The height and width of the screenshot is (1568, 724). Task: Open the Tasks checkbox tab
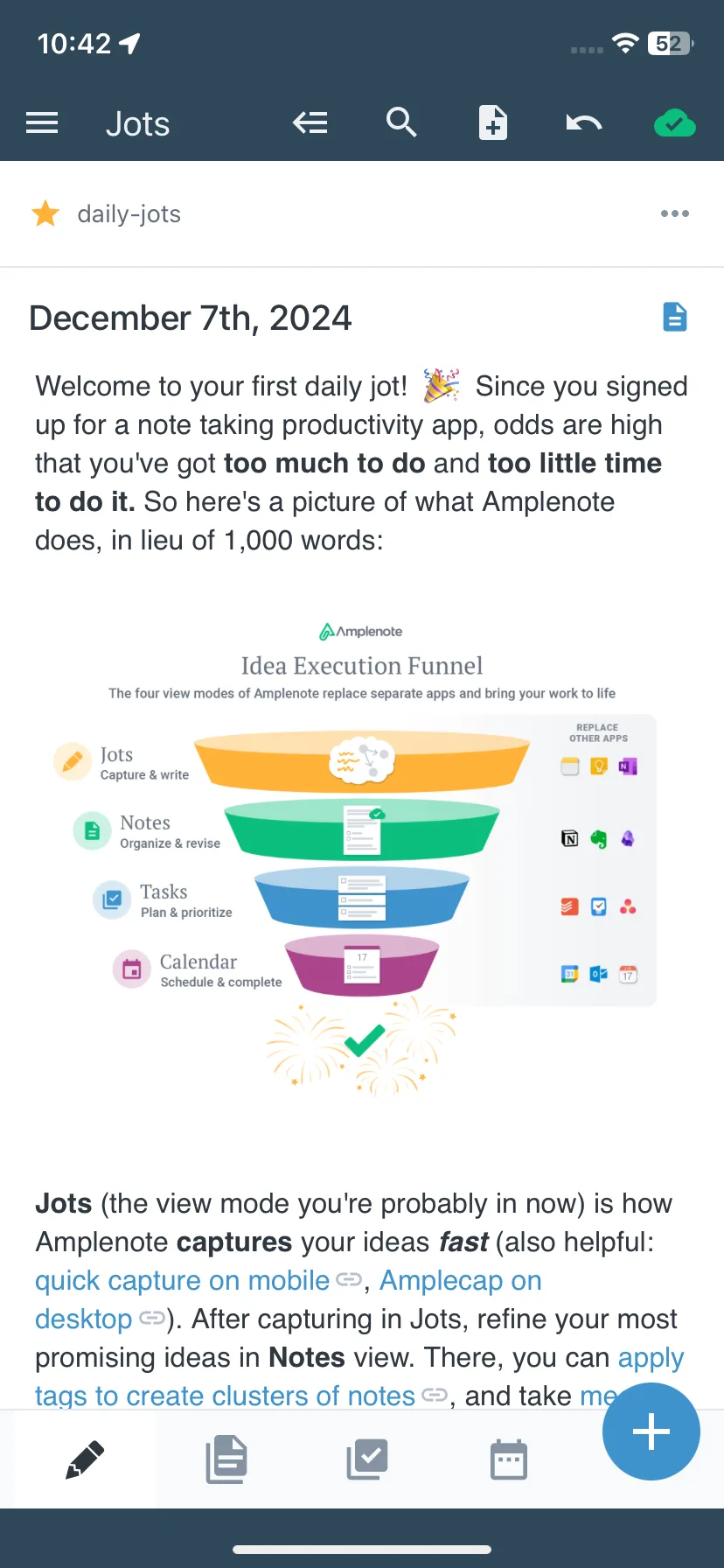point(367,1459)
